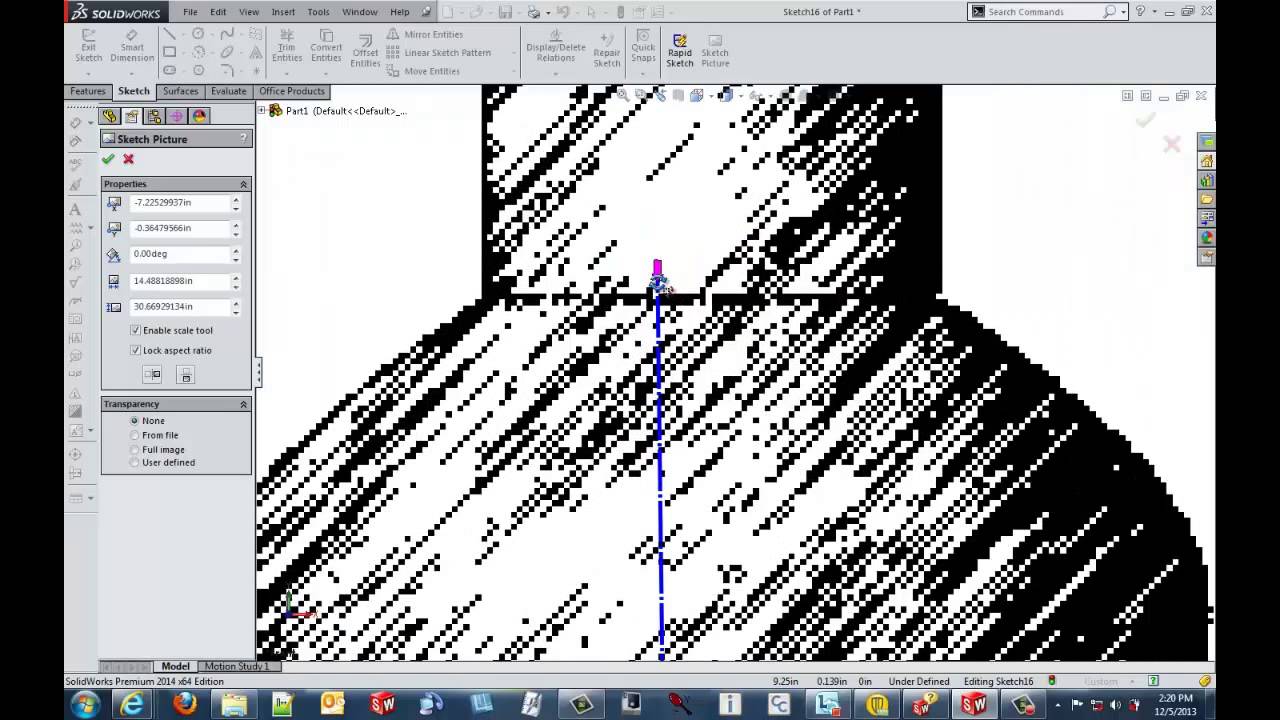The height and width of the screenshot is (720, 1280).
Task: Accept Sketch Picture with green checkmark
Action: pos(108,159)
